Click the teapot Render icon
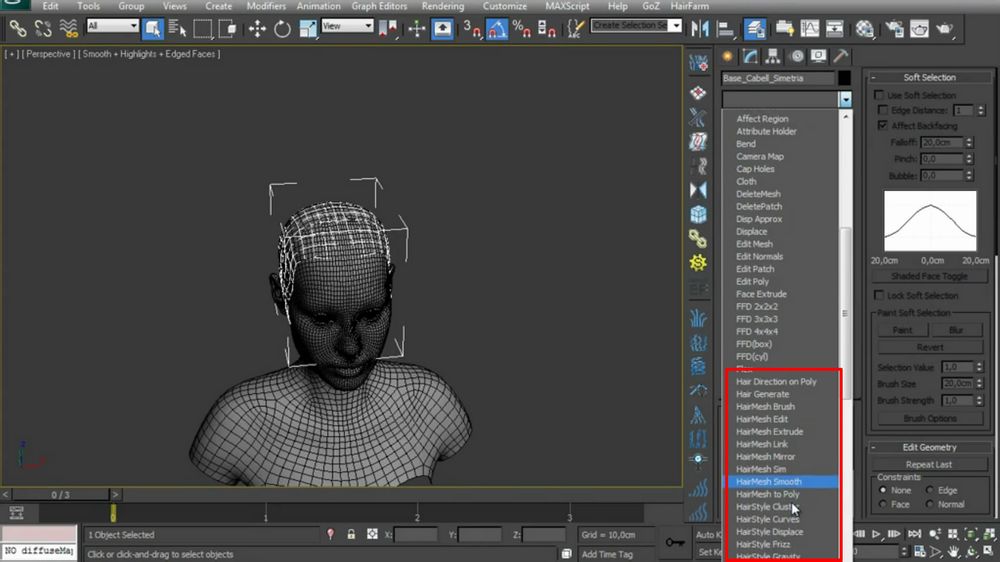 (944, 29)
